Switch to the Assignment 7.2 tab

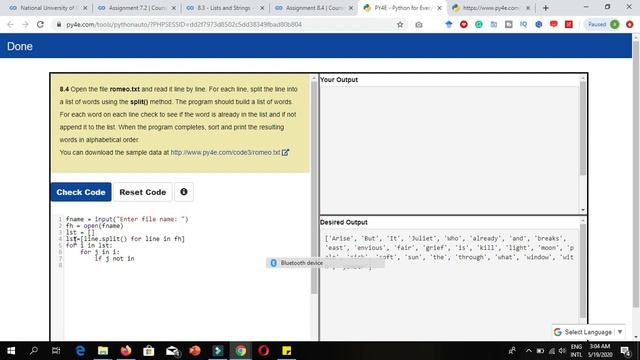136,8
